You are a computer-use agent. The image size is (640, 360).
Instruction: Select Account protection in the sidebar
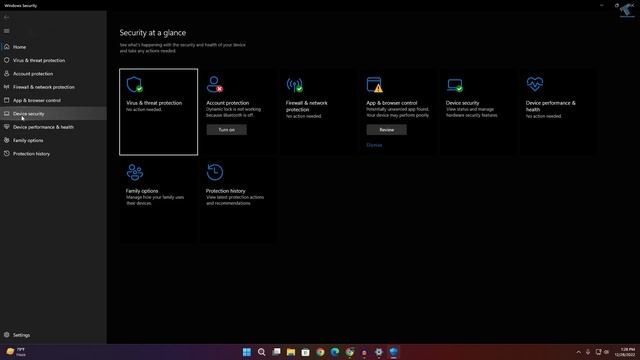click(53, 74)
